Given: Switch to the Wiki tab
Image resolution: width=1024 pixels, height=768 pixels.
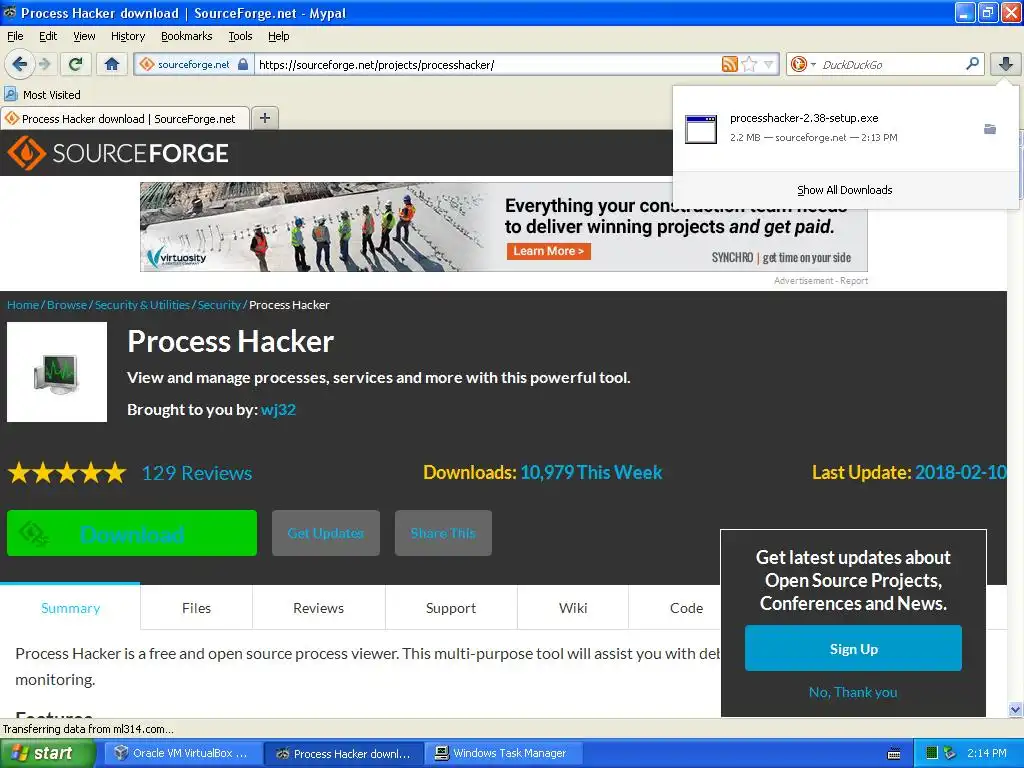Looking at the screenshot, I should point(573,607).
